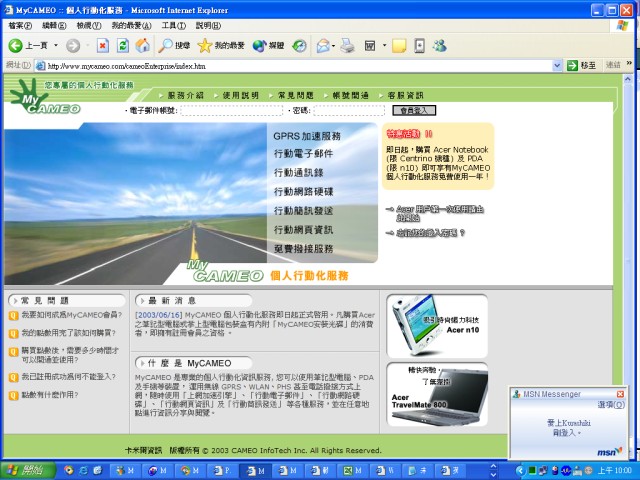
Task: Open Favorites star toolbar button
Action: click(x=221, y=45)
